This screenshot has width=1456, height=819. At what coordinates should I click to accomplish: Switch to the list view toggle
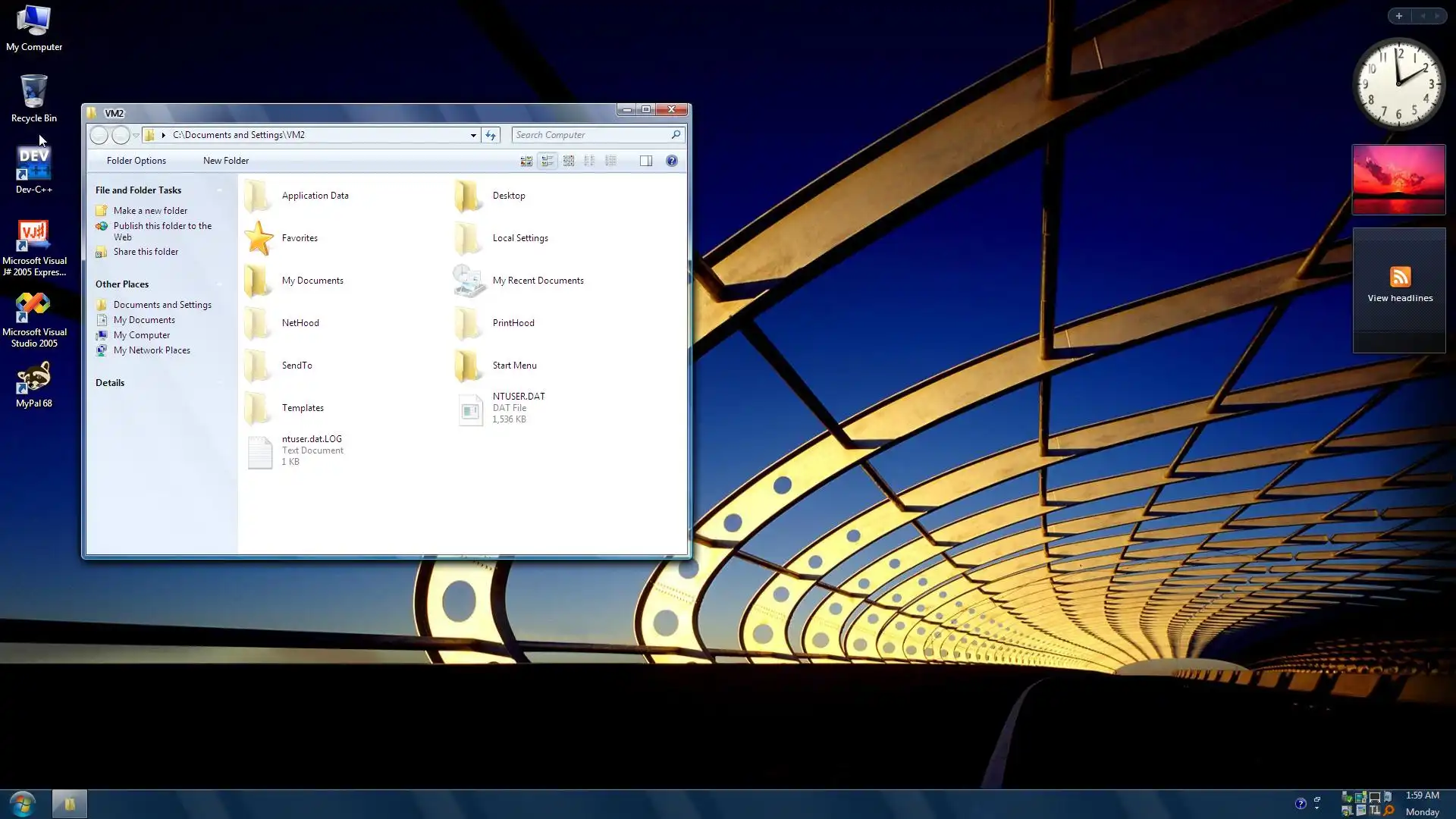tap(589, 161)
